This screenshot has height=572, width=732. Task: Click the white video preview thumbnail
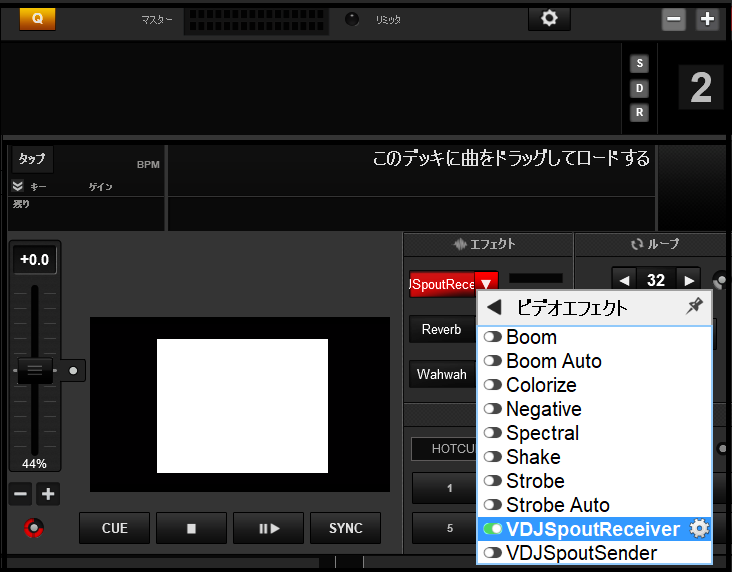pyautogui.click(x=242, y=406)
